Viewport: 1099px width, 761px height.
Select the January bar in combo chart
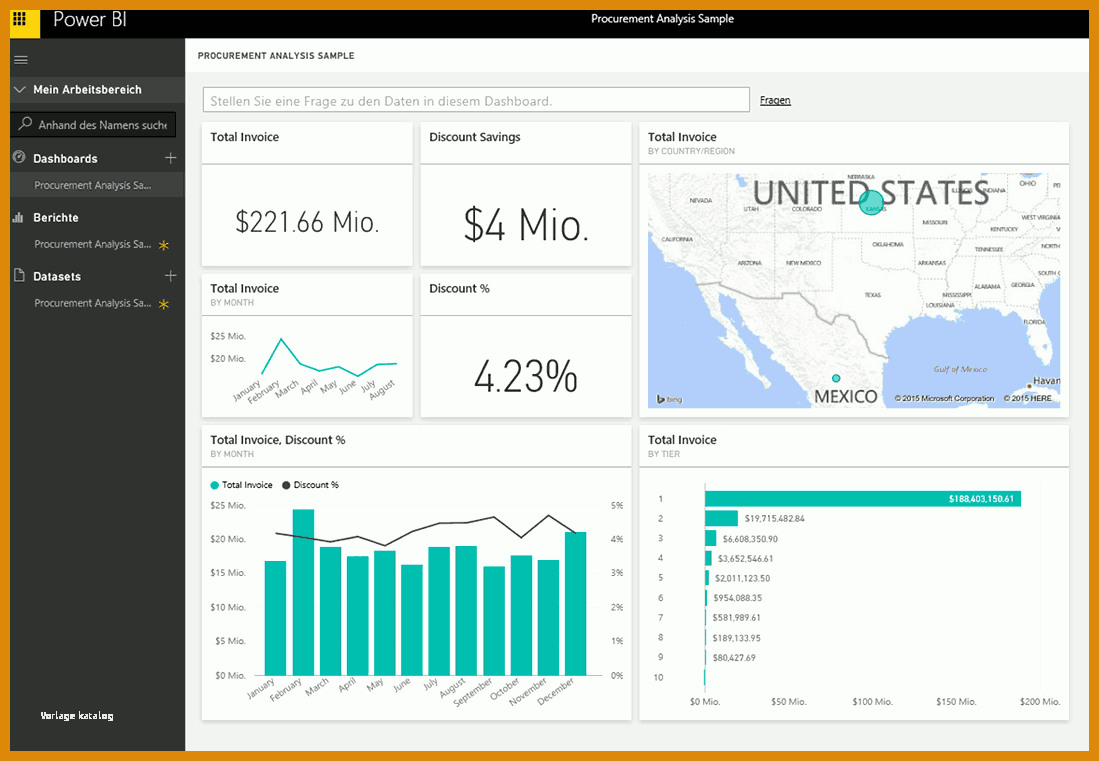coord(275,618)
